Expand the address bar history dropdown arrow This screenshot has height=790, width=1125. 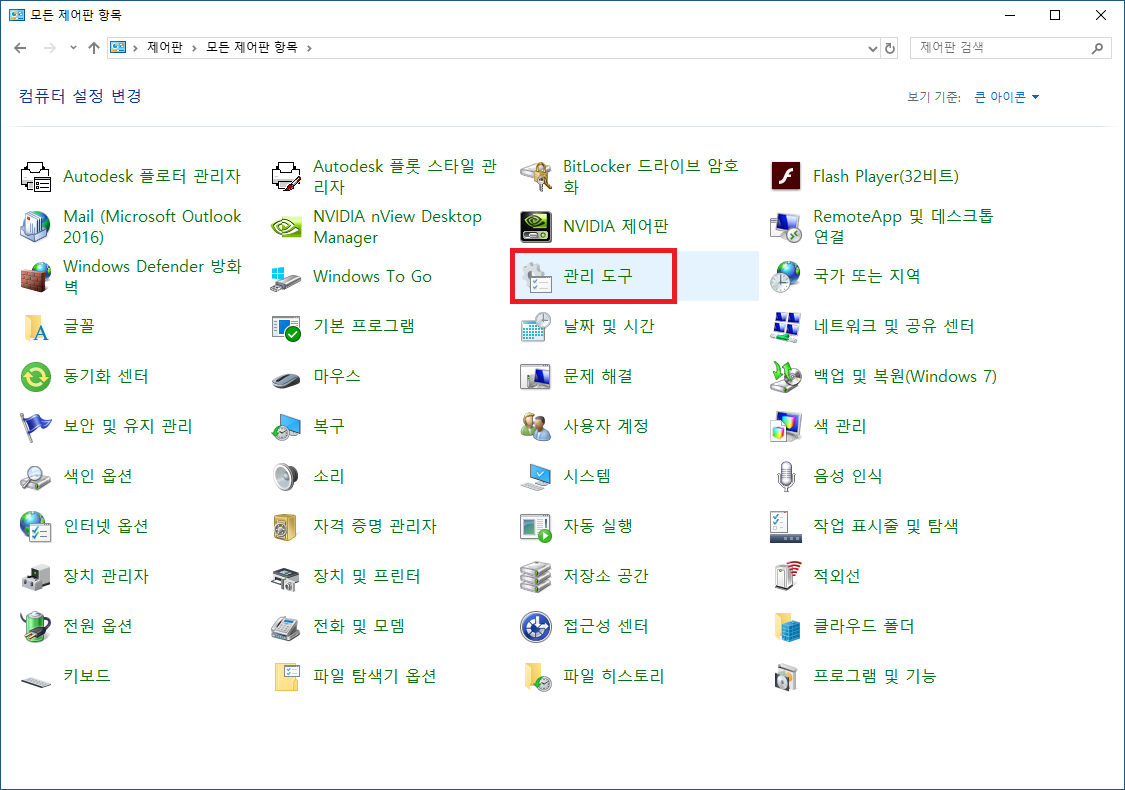872,48
